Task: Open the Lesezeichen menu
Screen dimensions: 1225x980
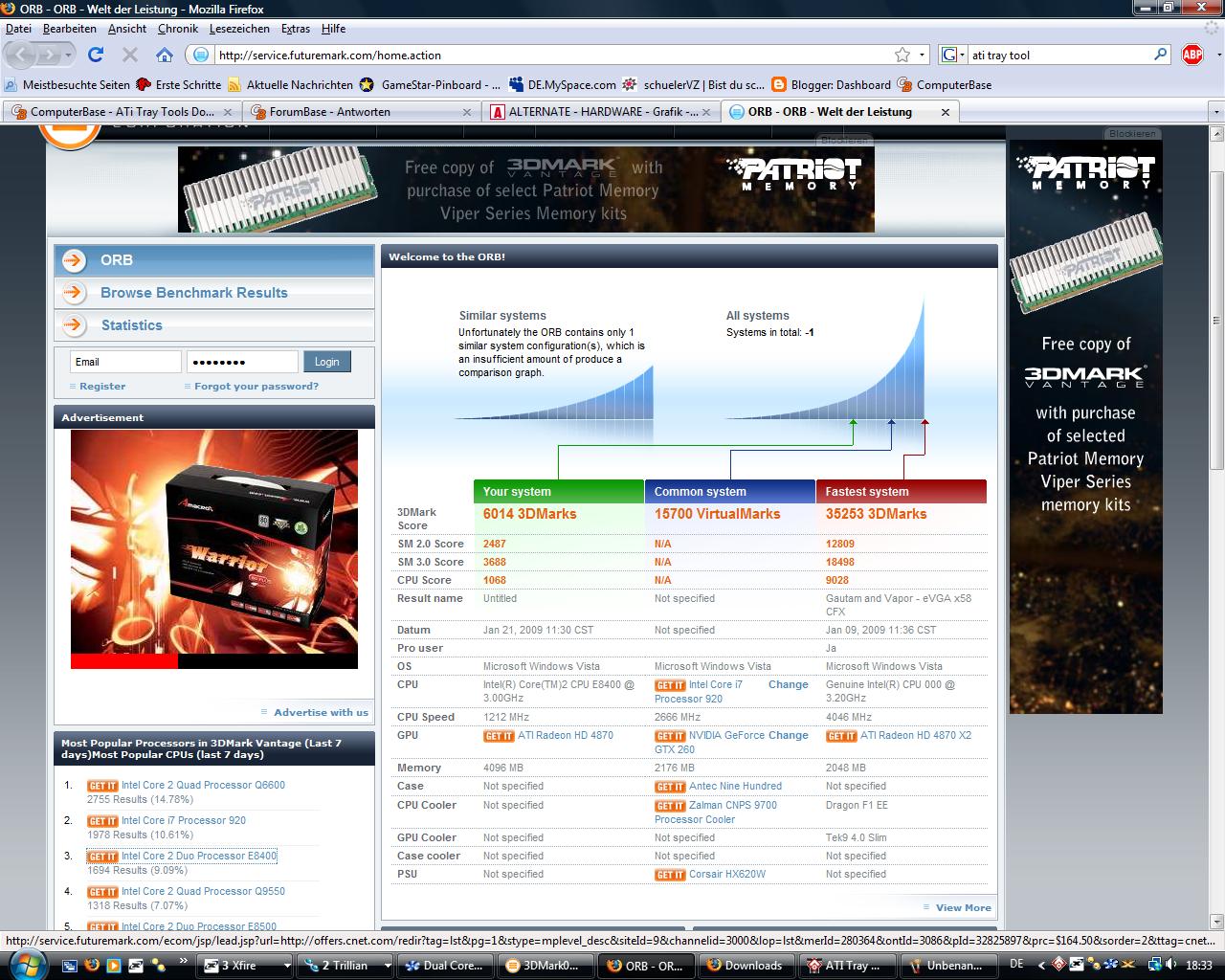Action: pyautogui.click(x=239, y=29)
